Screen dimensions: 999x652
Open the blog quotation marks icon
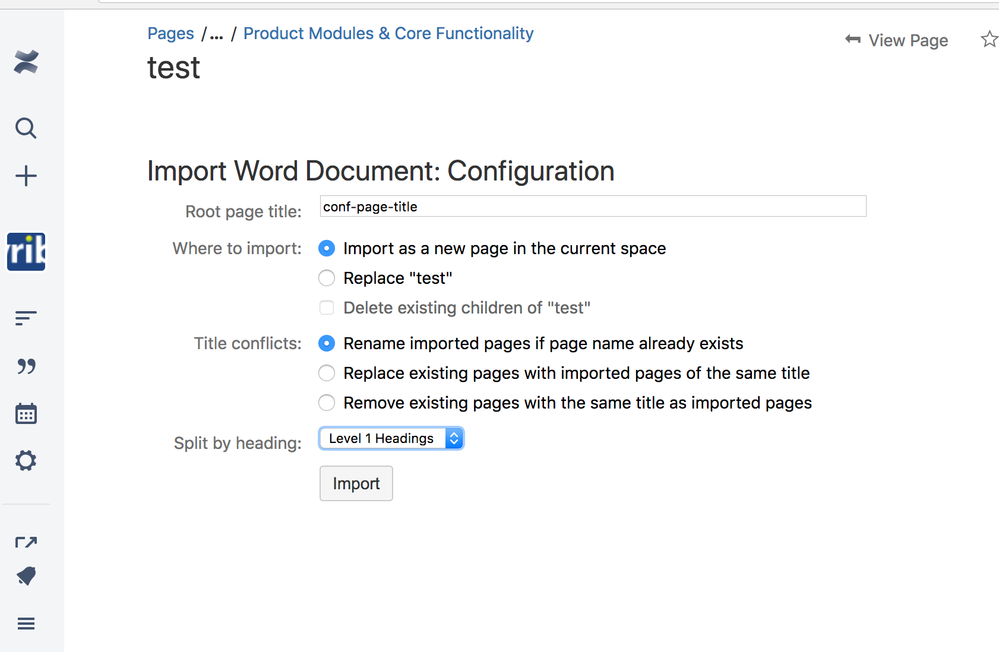tap(26, 366)
